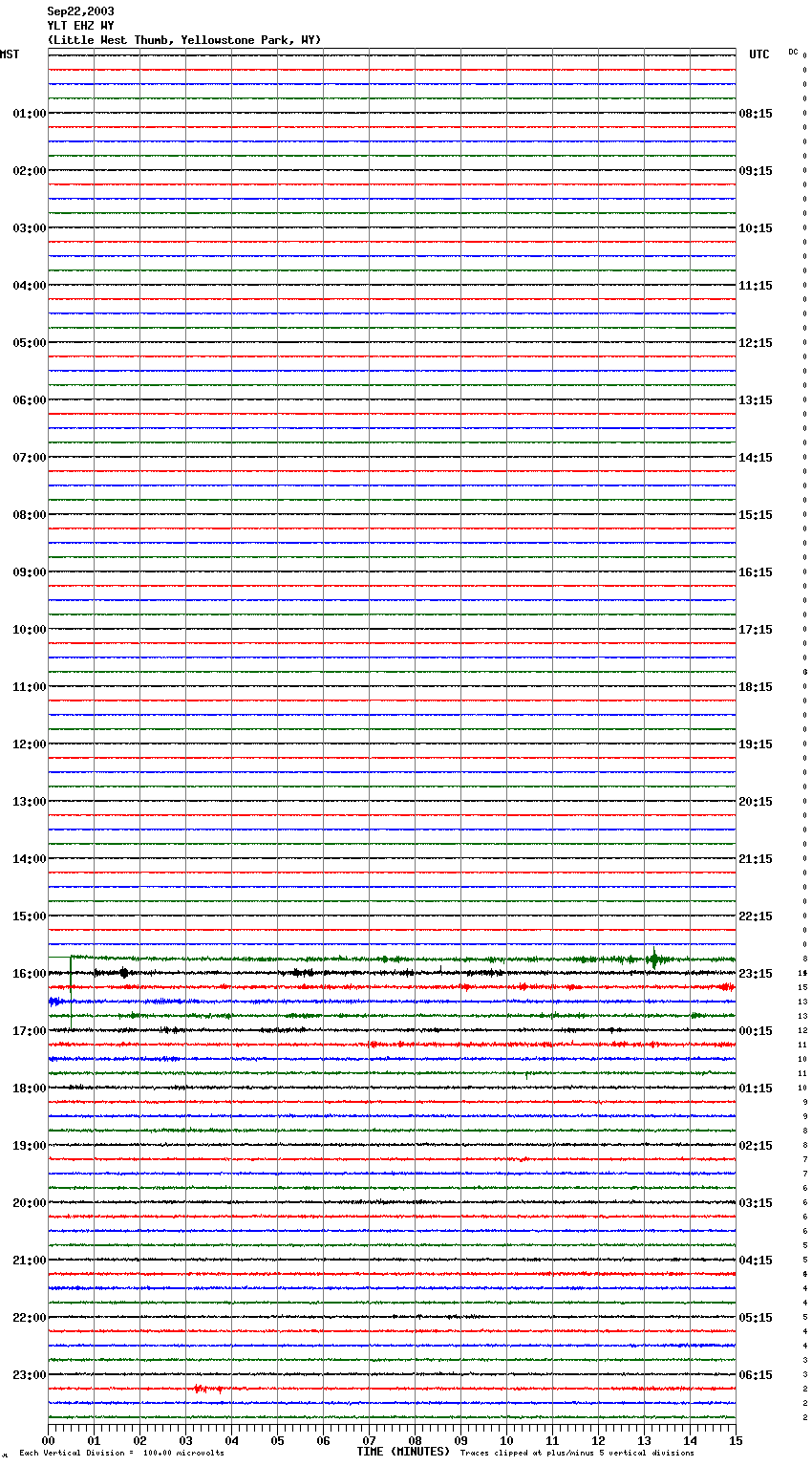Click the "MST" axis header
Viewport: 812px width, 1466px height.
pos(10,54)
